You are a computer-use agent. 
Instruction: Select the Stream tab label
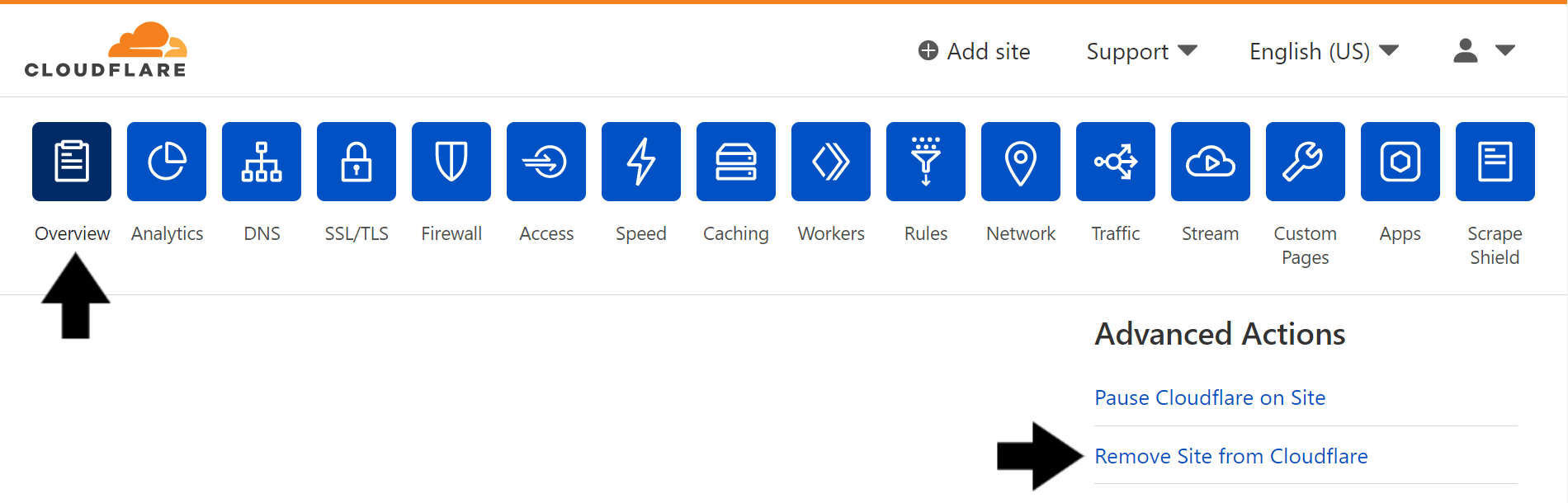1211,233
